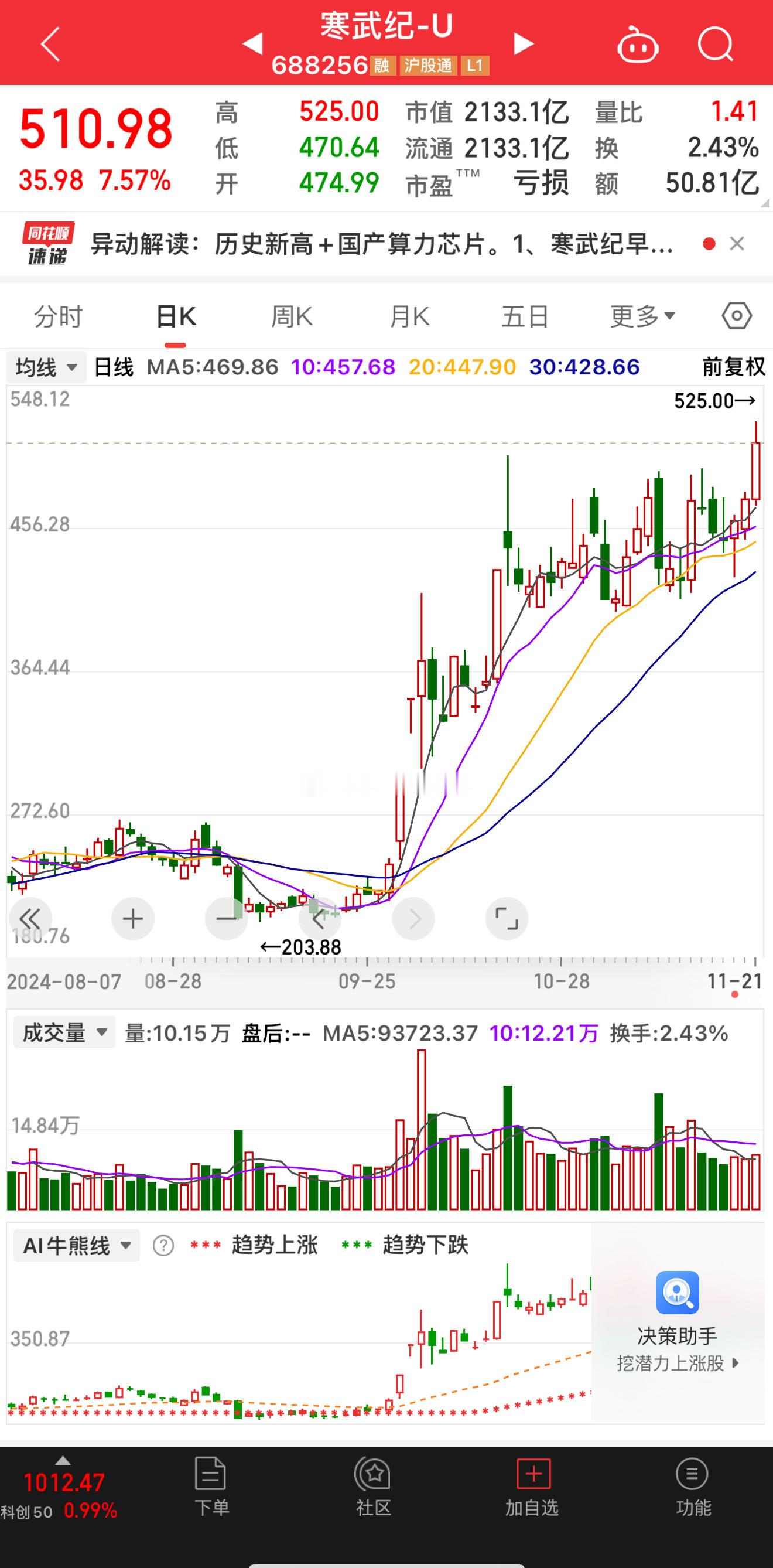
Task: Jump to earliest data with double-left arrows
Action: [x=30, y=919]
